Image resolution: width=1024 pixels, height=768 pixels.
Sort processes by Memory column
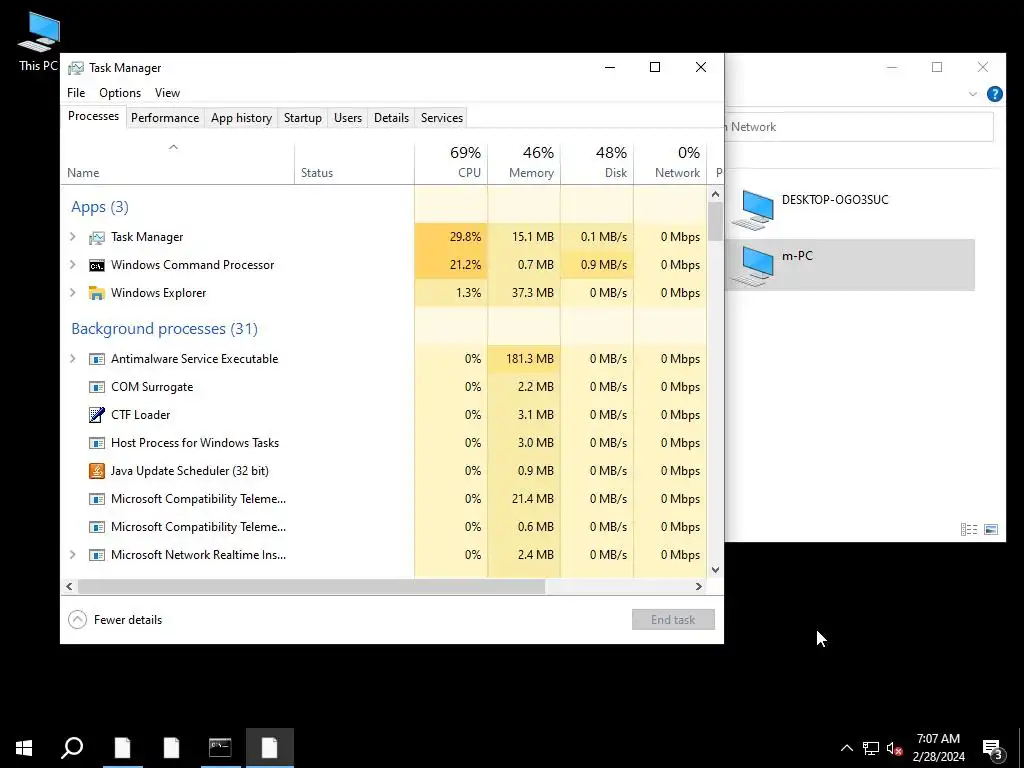(524, 163)
